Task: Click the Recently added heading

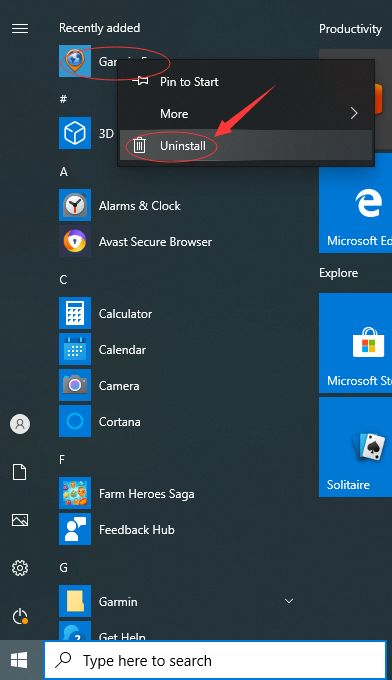Action: (x=100, y=28)
